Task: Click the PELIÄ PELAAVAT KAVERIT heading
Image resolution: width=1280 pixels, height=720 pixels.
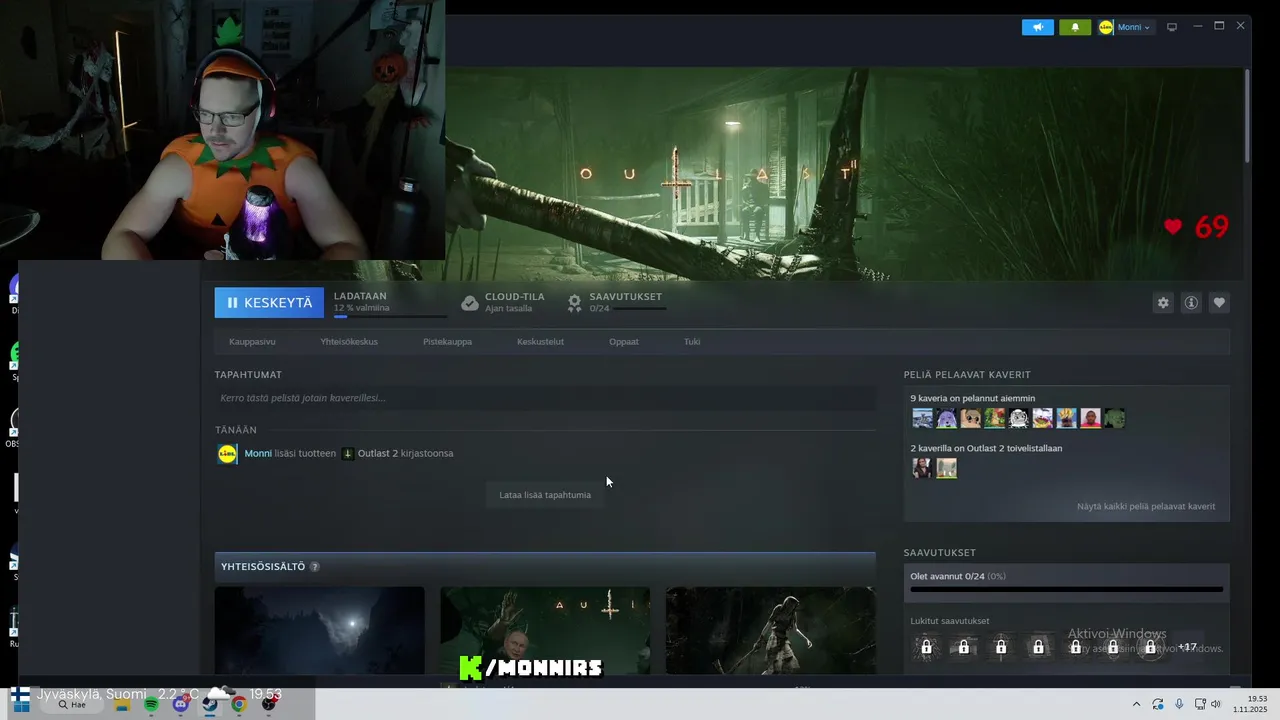Action: [x=967, y=375]
